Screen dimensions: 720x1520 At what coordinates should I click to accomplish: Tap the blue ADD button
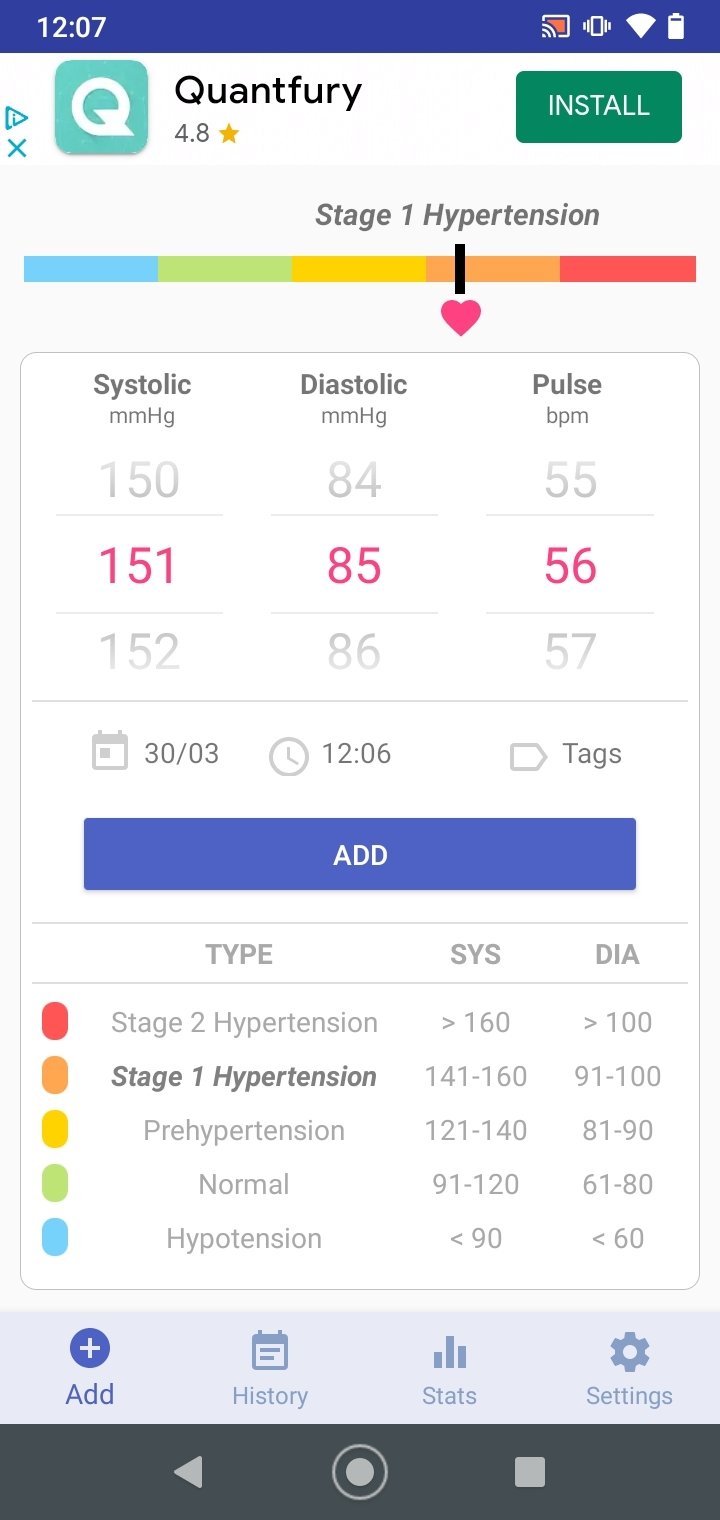360,855
